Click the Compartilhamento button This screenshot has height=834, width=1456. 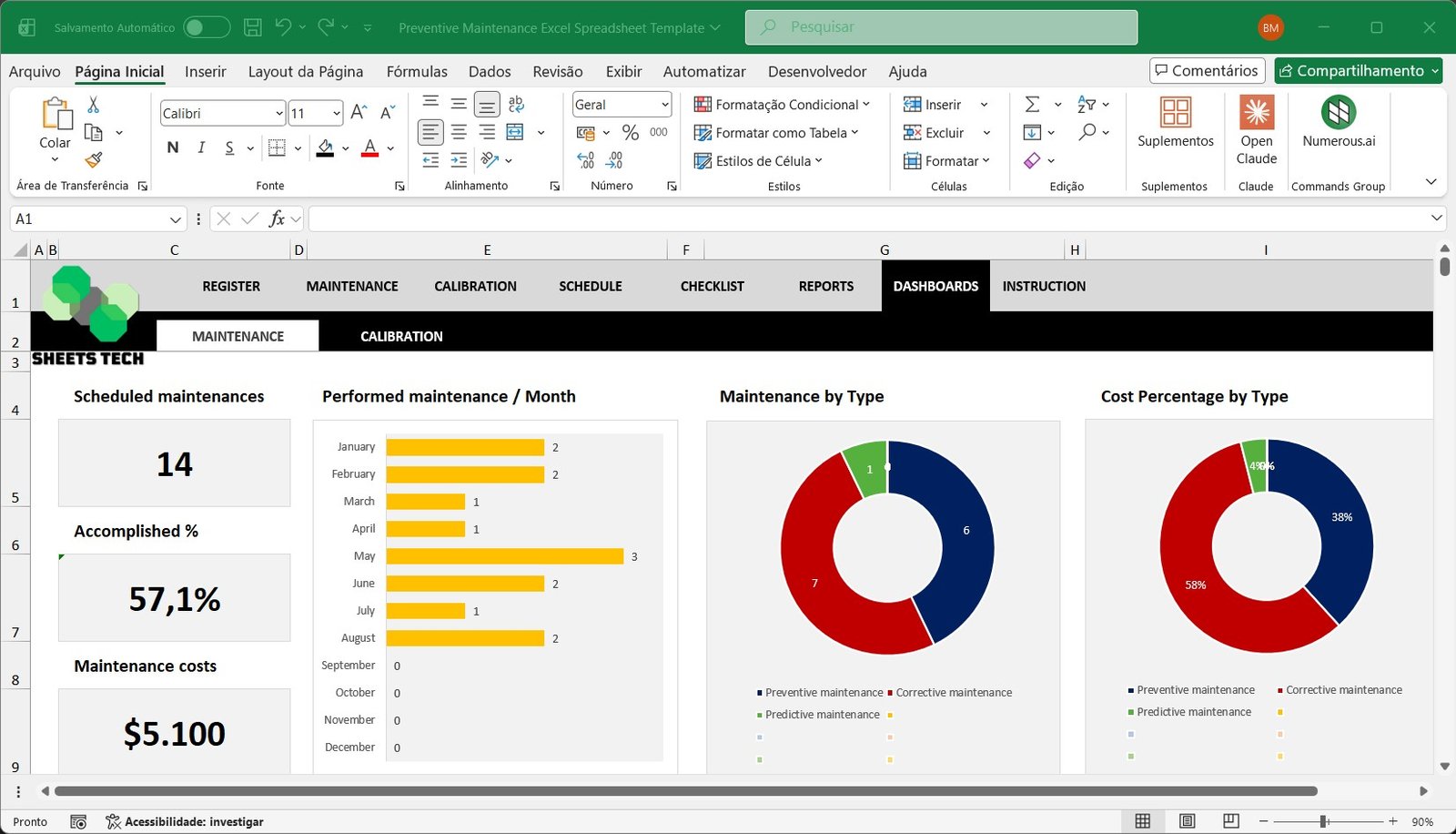(1357, 70)
